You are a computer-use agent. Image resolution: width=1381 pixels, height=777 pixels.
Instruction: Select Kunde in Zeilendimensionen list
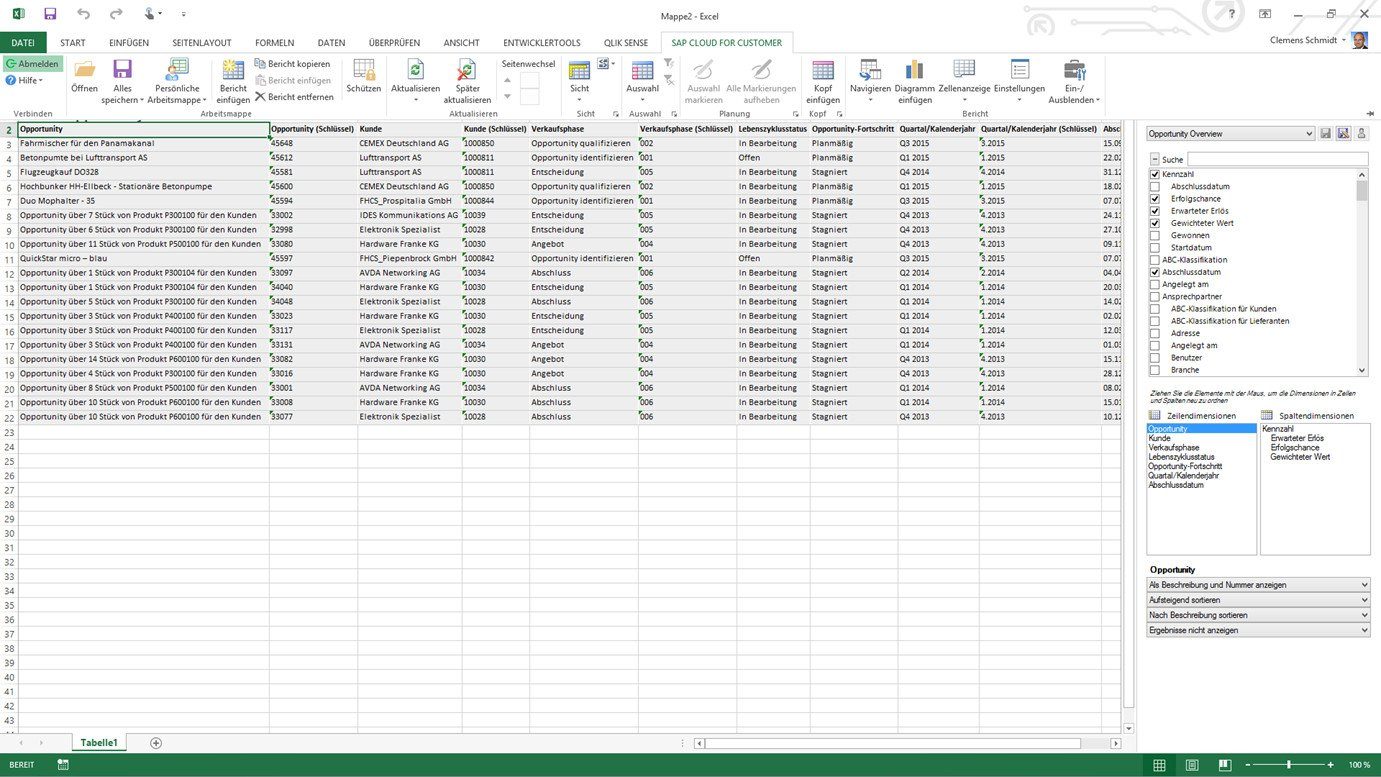pyautogui.click(x=1201, y=438)
